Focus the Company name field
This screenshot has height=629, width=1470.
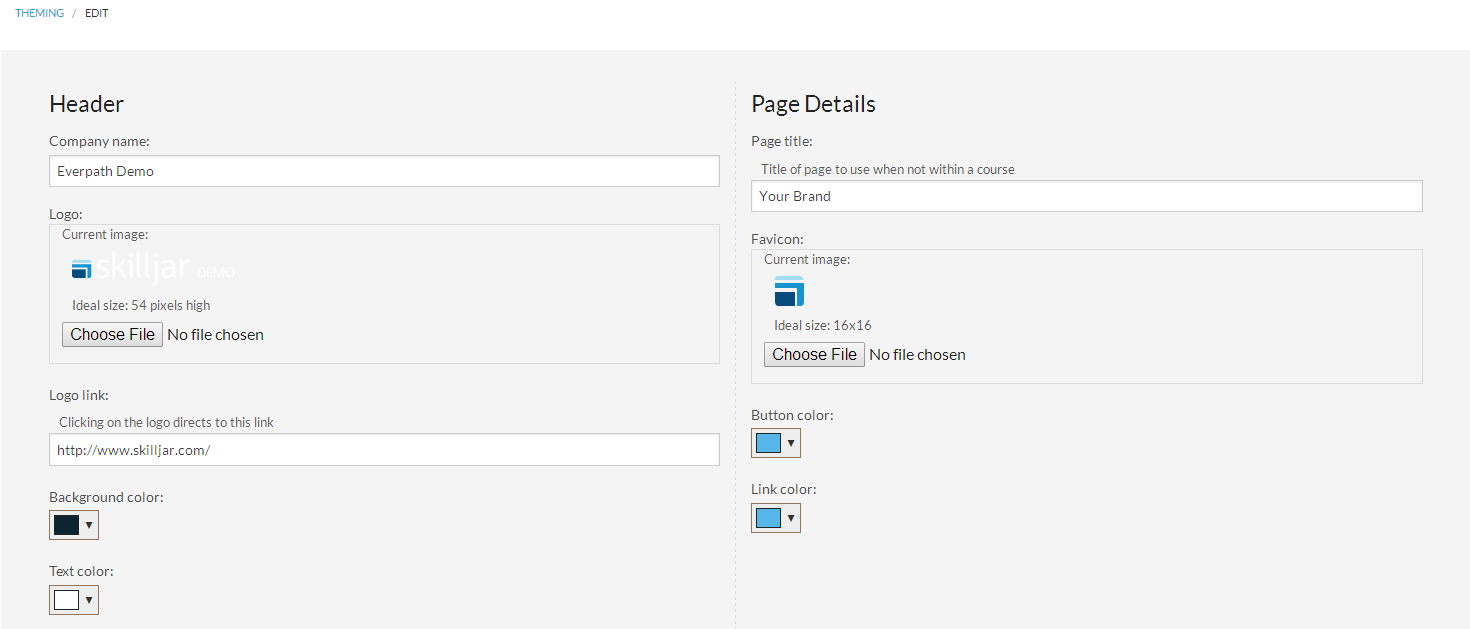[x=384, y=171]
